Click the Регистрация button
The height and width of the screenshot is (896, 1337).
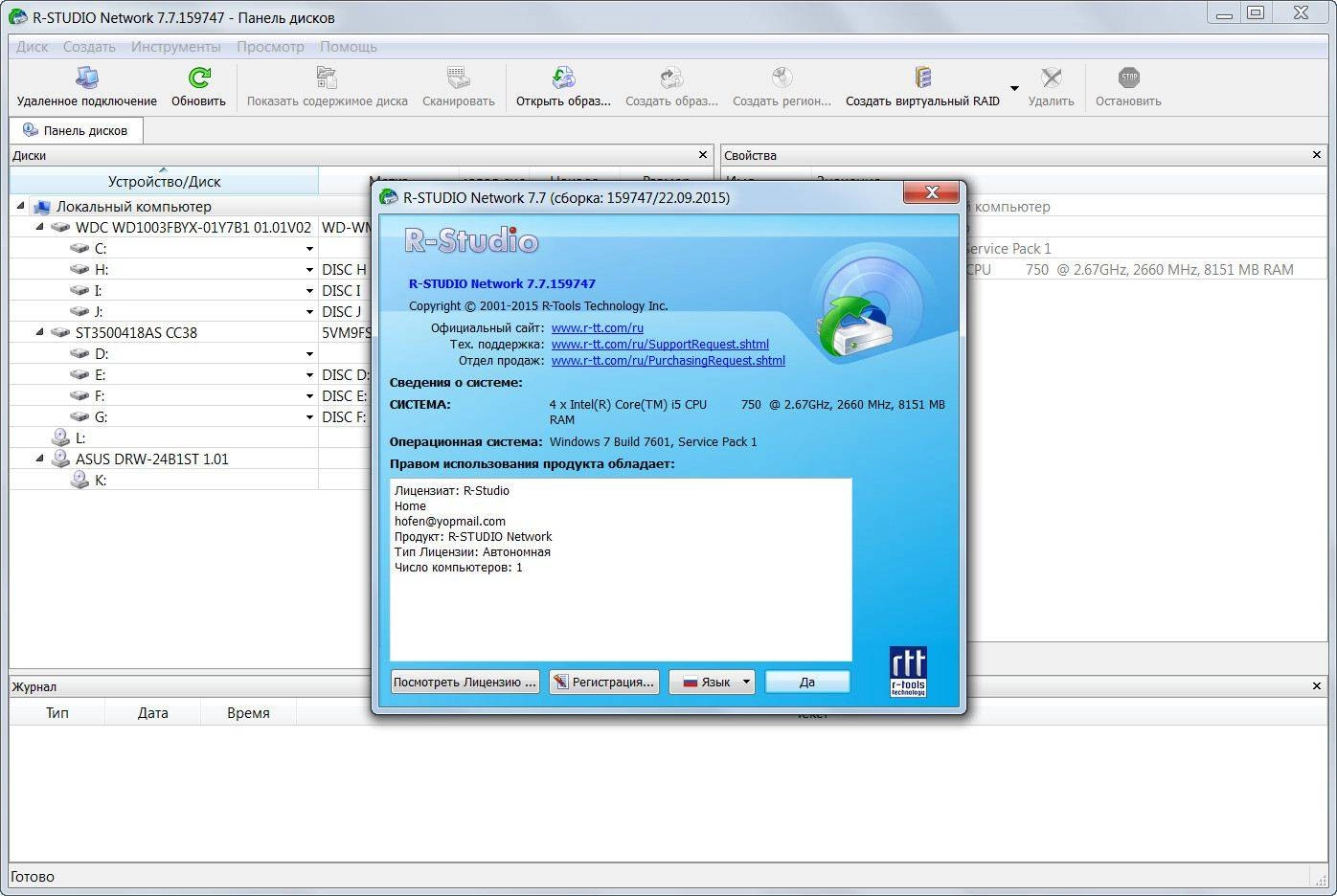coord(603,682)
